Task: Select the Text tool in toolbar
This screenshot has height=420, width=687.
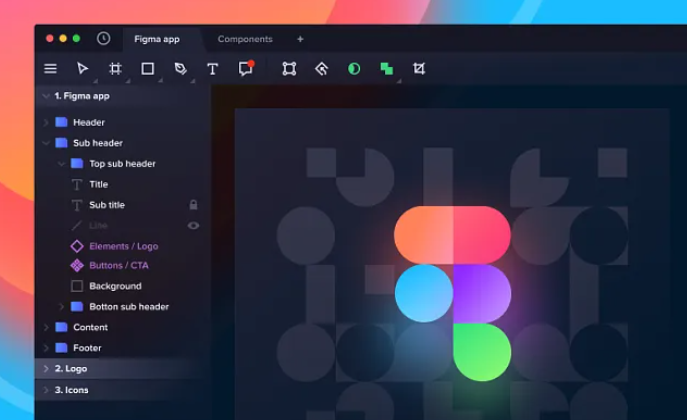Action: pyautogui.click(x=212, y=69)
